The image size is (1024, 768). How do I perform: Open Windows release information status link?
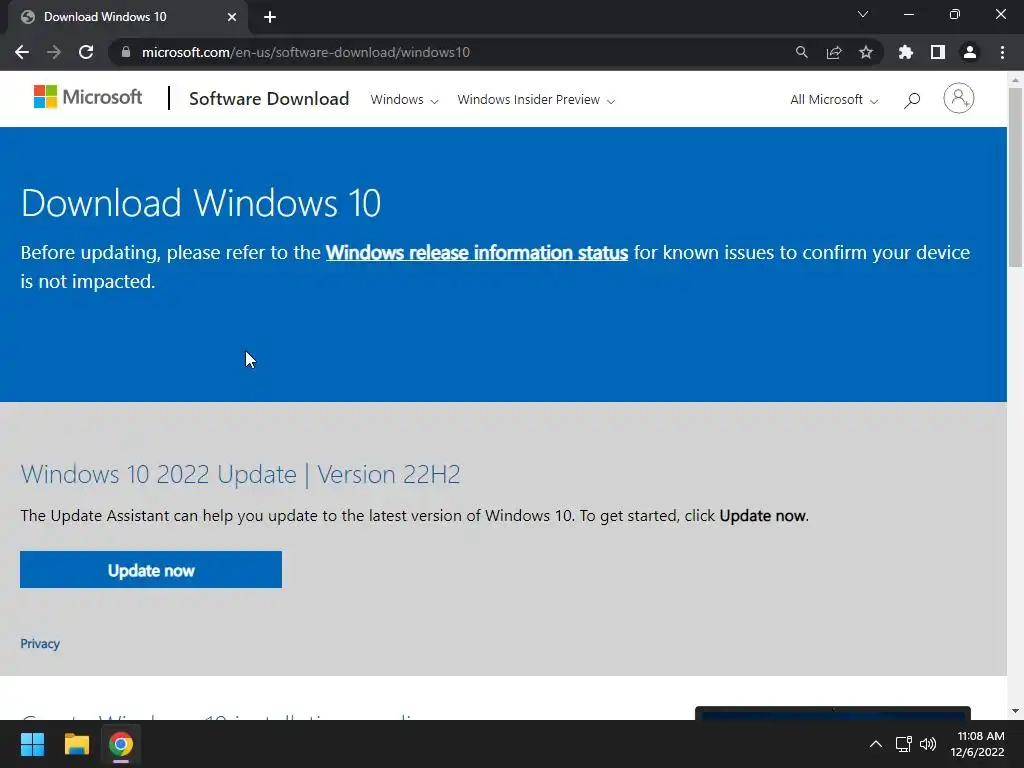point(477,253)
